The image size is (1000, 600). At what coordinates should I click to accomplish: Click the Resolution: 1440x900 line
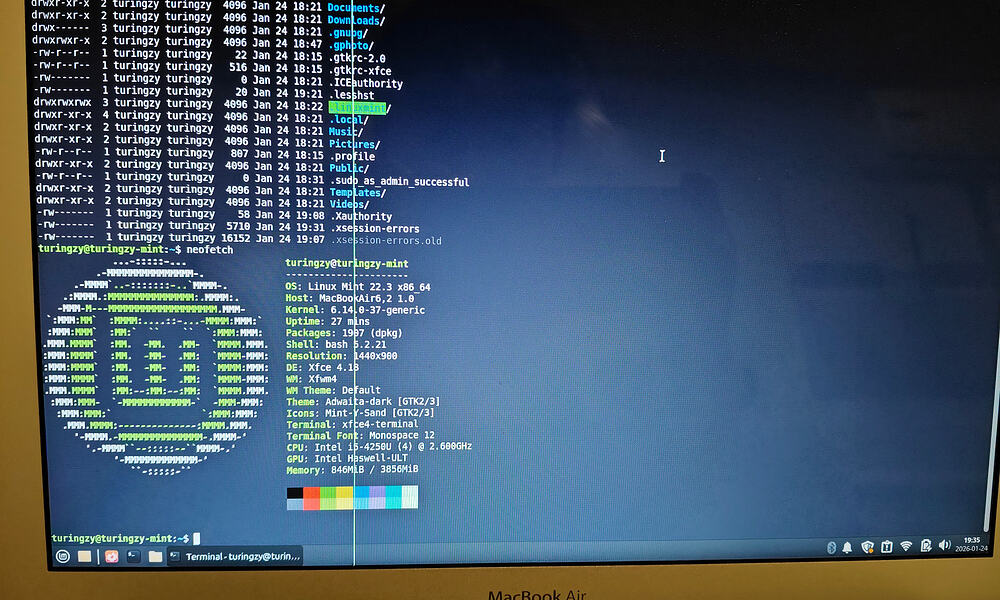pos(342,356)
